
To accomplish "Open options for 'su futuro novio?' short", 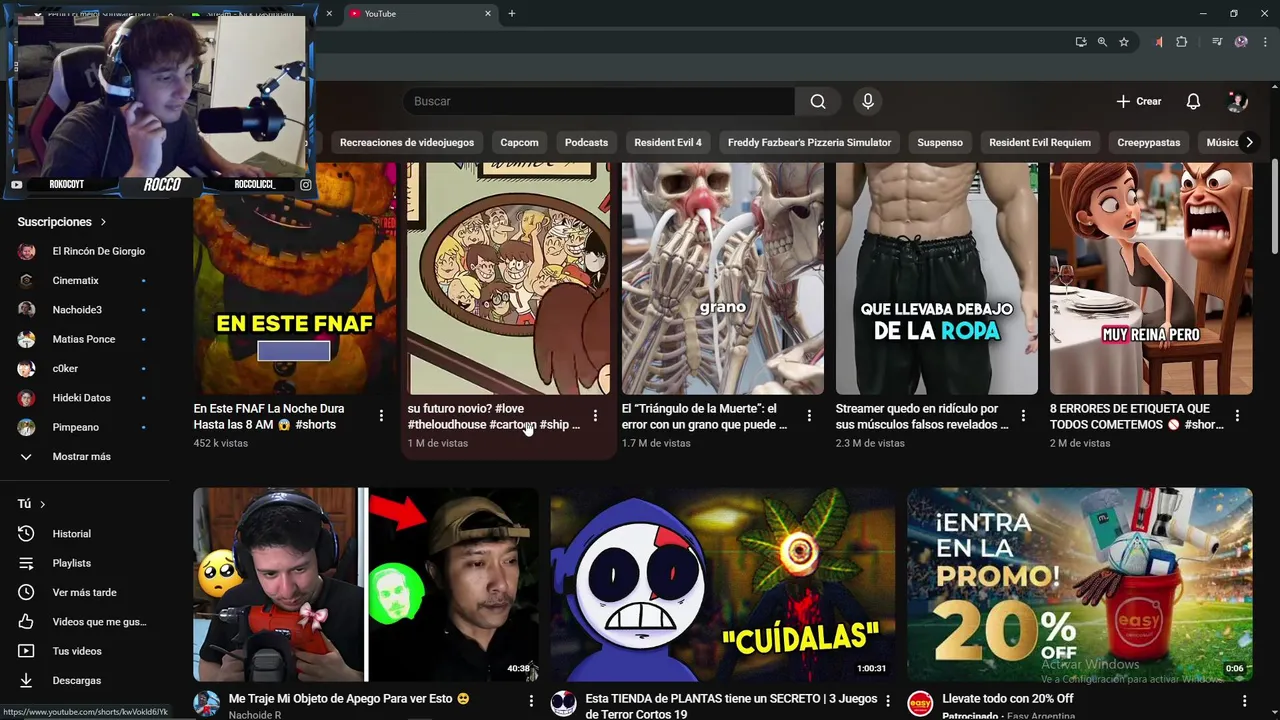I will click(x=595, y=415).
